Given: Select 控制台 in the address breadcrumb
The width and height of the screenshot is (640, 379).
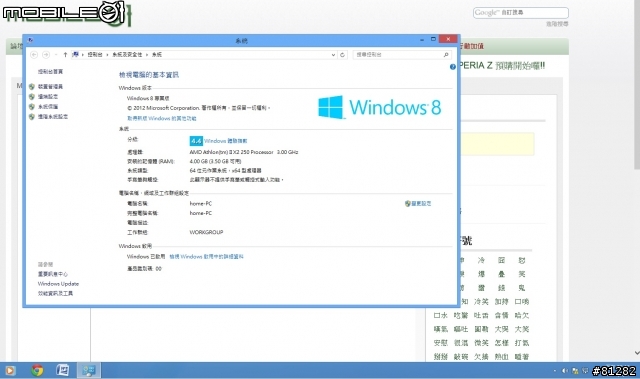Looking at the screenshot, I should 95,55.
